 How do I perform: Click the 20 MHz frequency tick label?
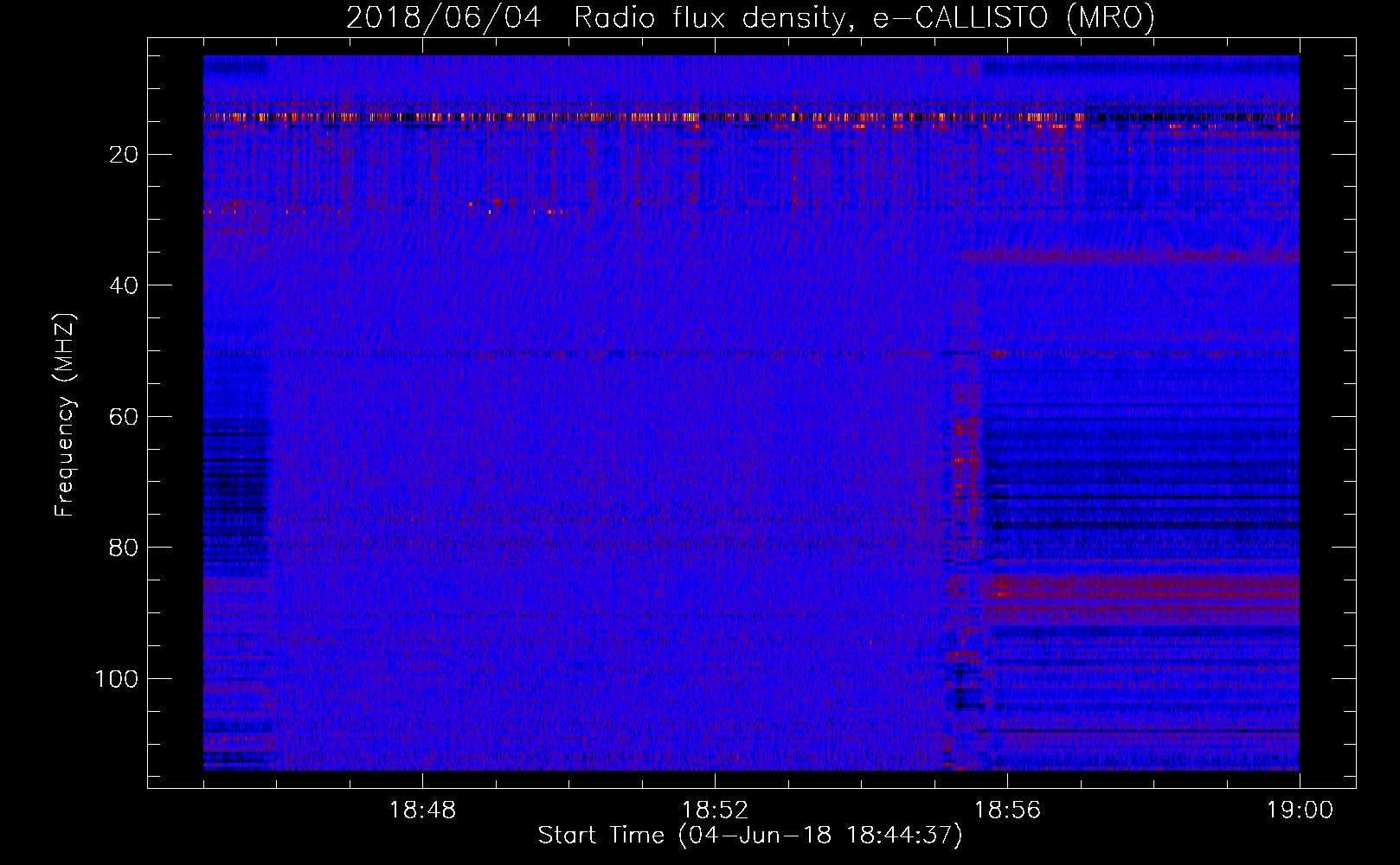tap(124, 155)
